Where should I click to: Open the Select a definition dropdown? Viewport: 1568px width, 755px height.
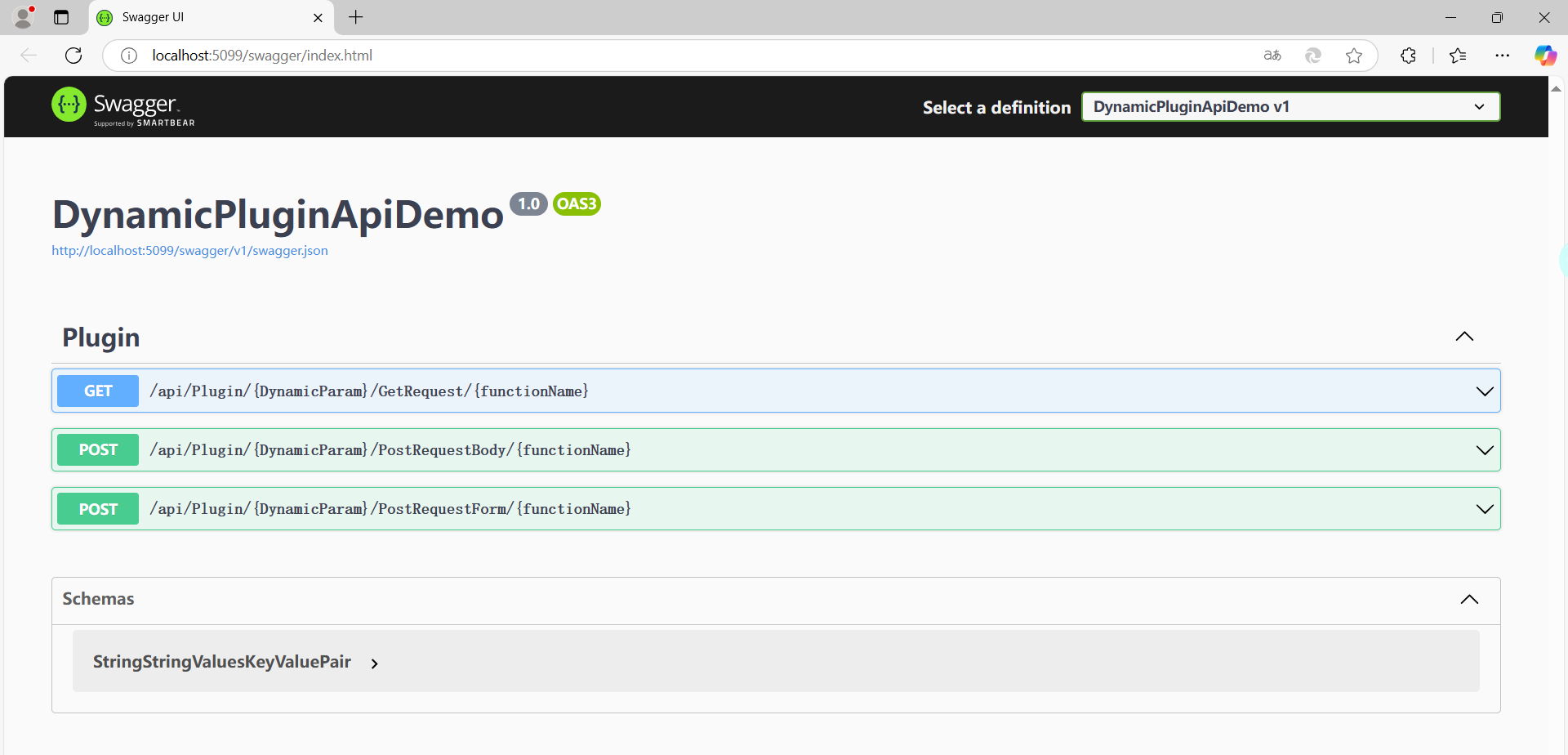(x=1290, y=107)
